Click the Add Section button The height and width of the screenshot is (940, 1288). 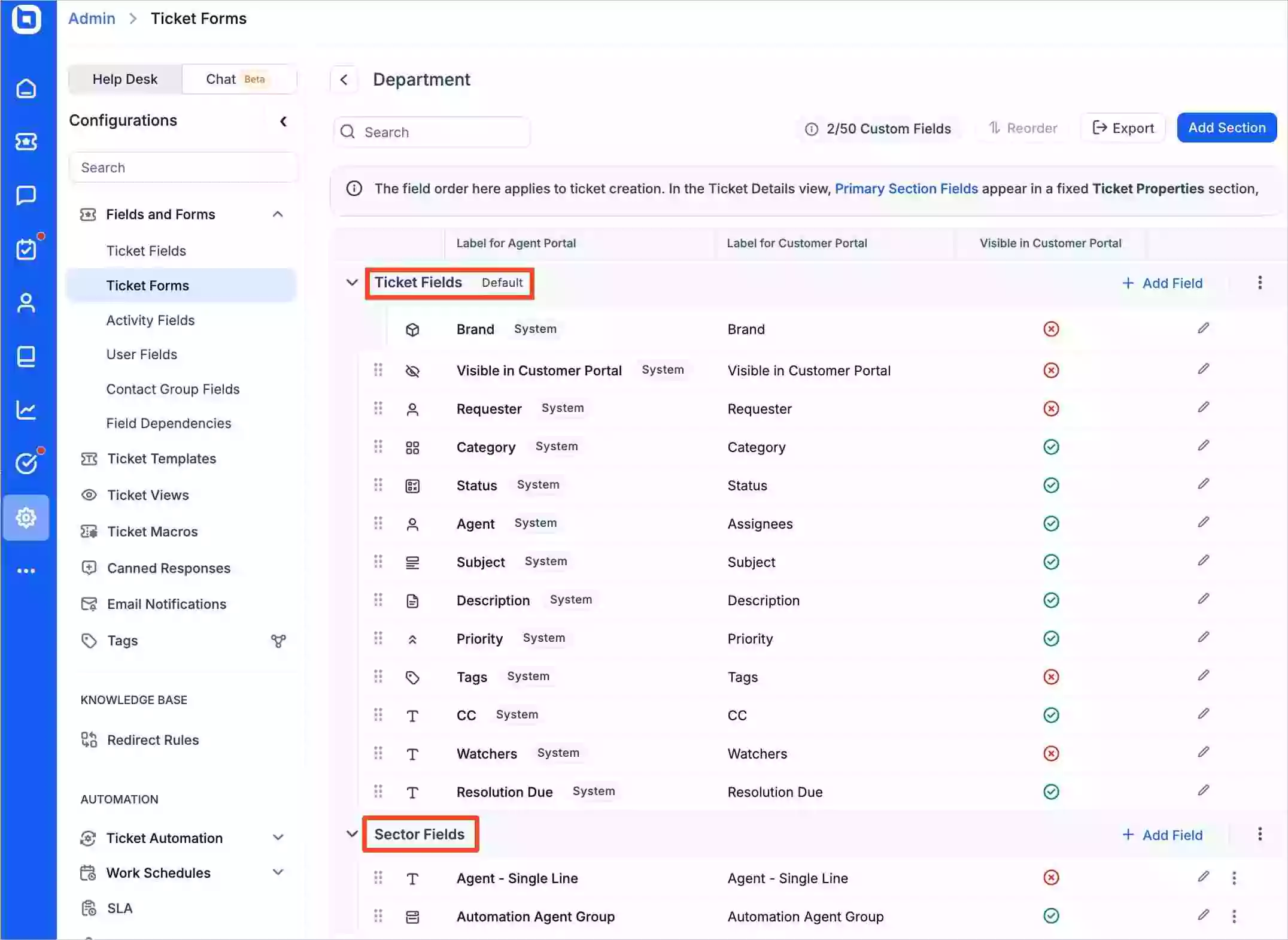(1226, 128)
